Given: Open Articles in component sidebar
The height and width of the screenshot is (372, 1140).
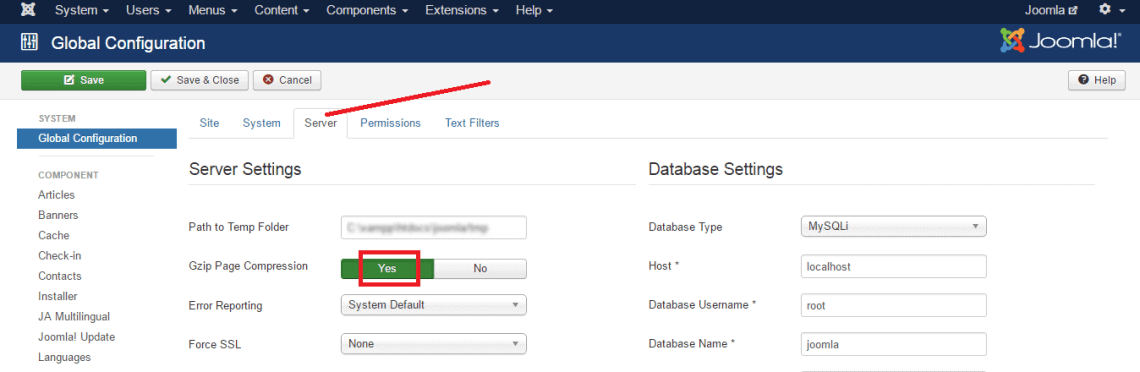Looking at the screenshot, I should (57, 195).
